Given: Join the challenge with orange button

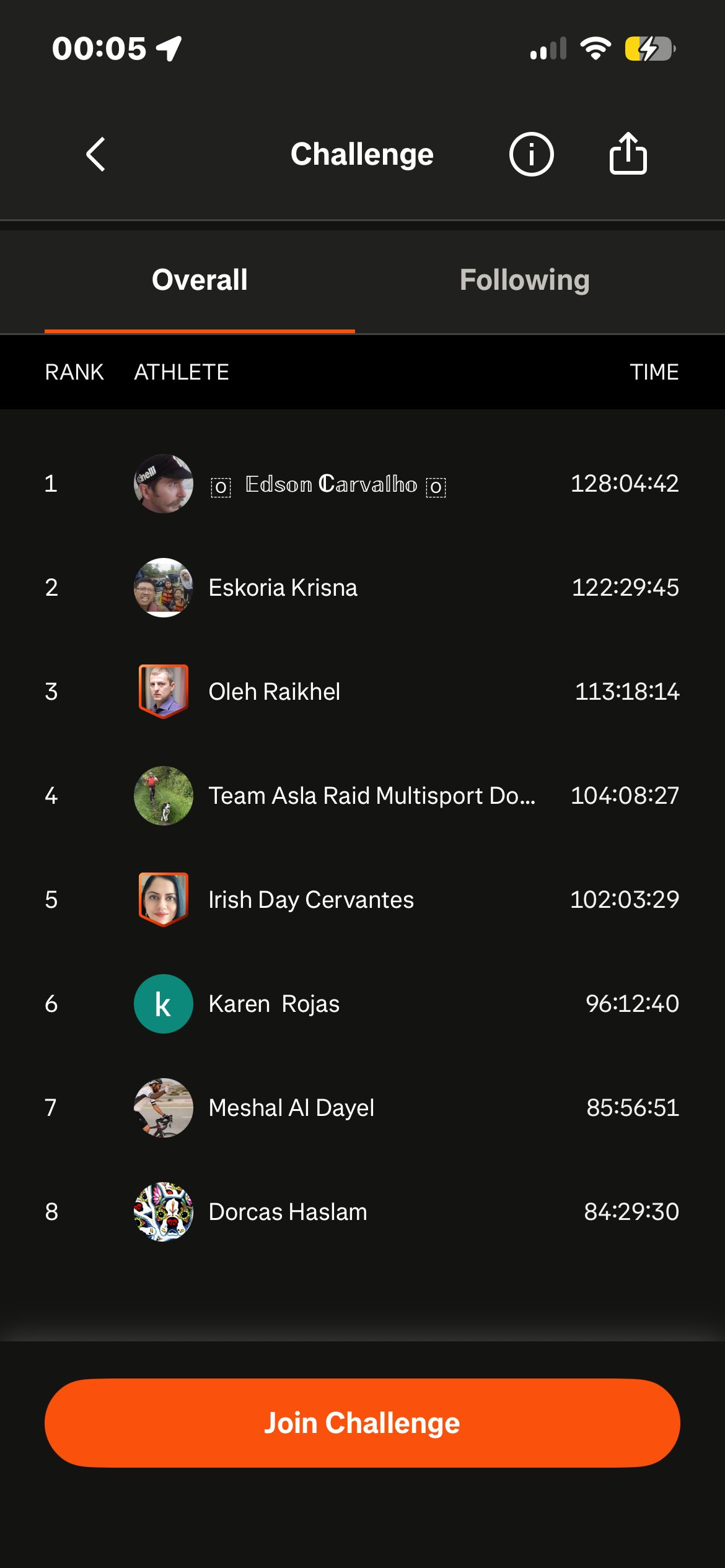Looking at the screenshot, I should pos(362,1423).
